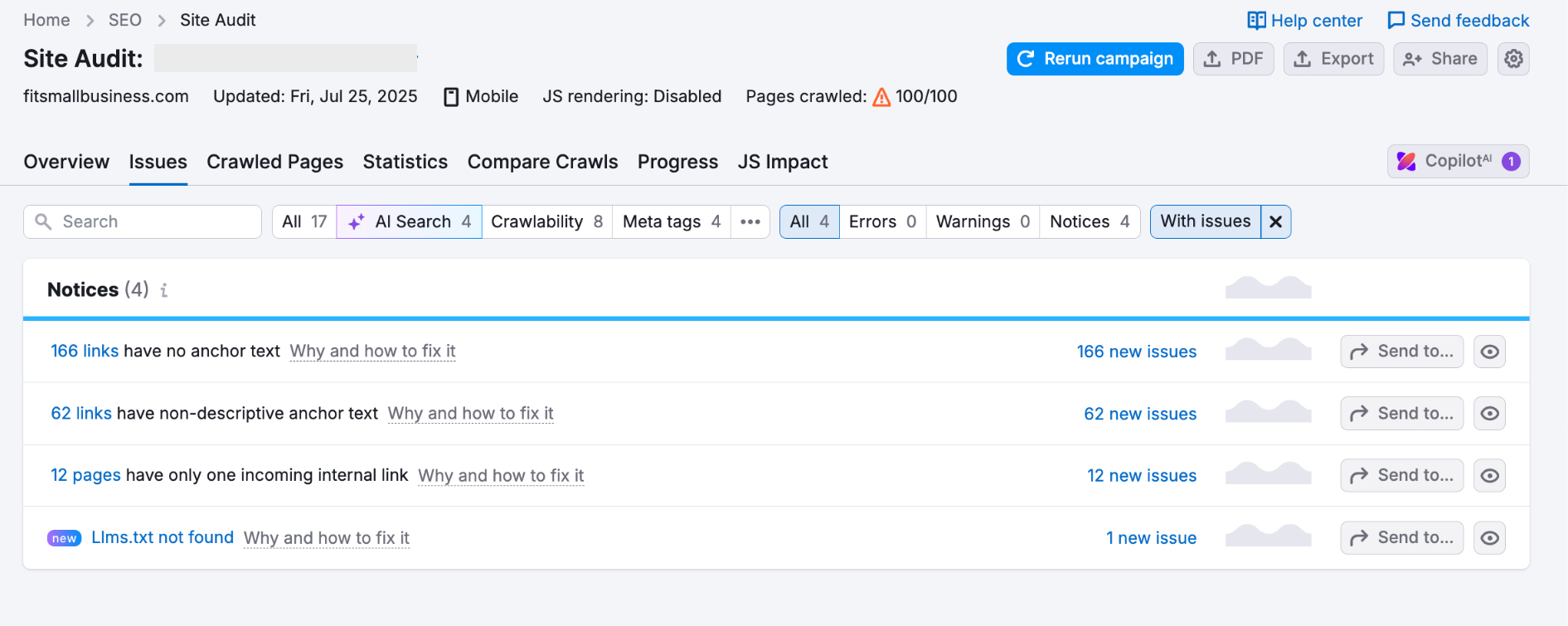
Task: Select the AI Search 4 category
Action: click(x=409, y=221)
